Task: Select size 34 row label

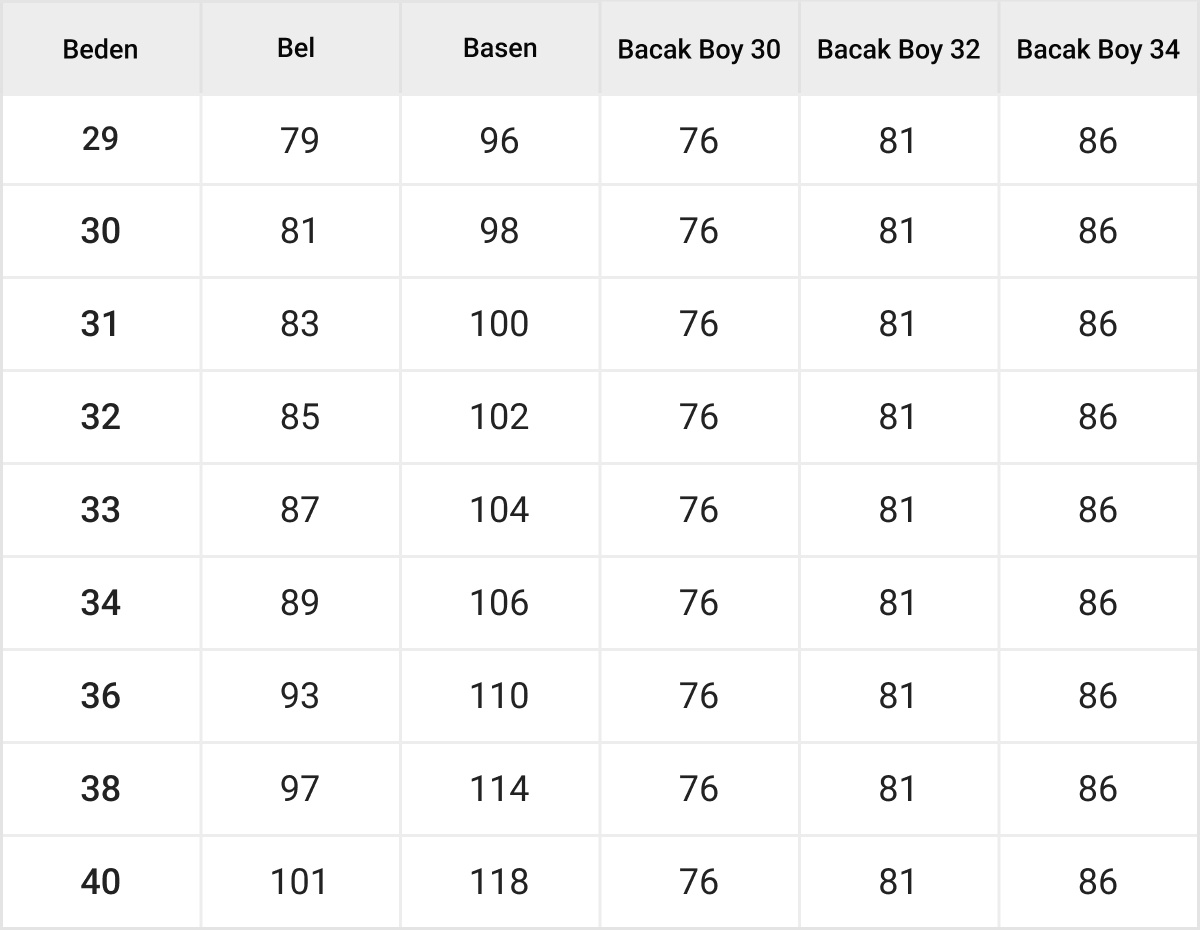Action: click(x=100, y=603)
